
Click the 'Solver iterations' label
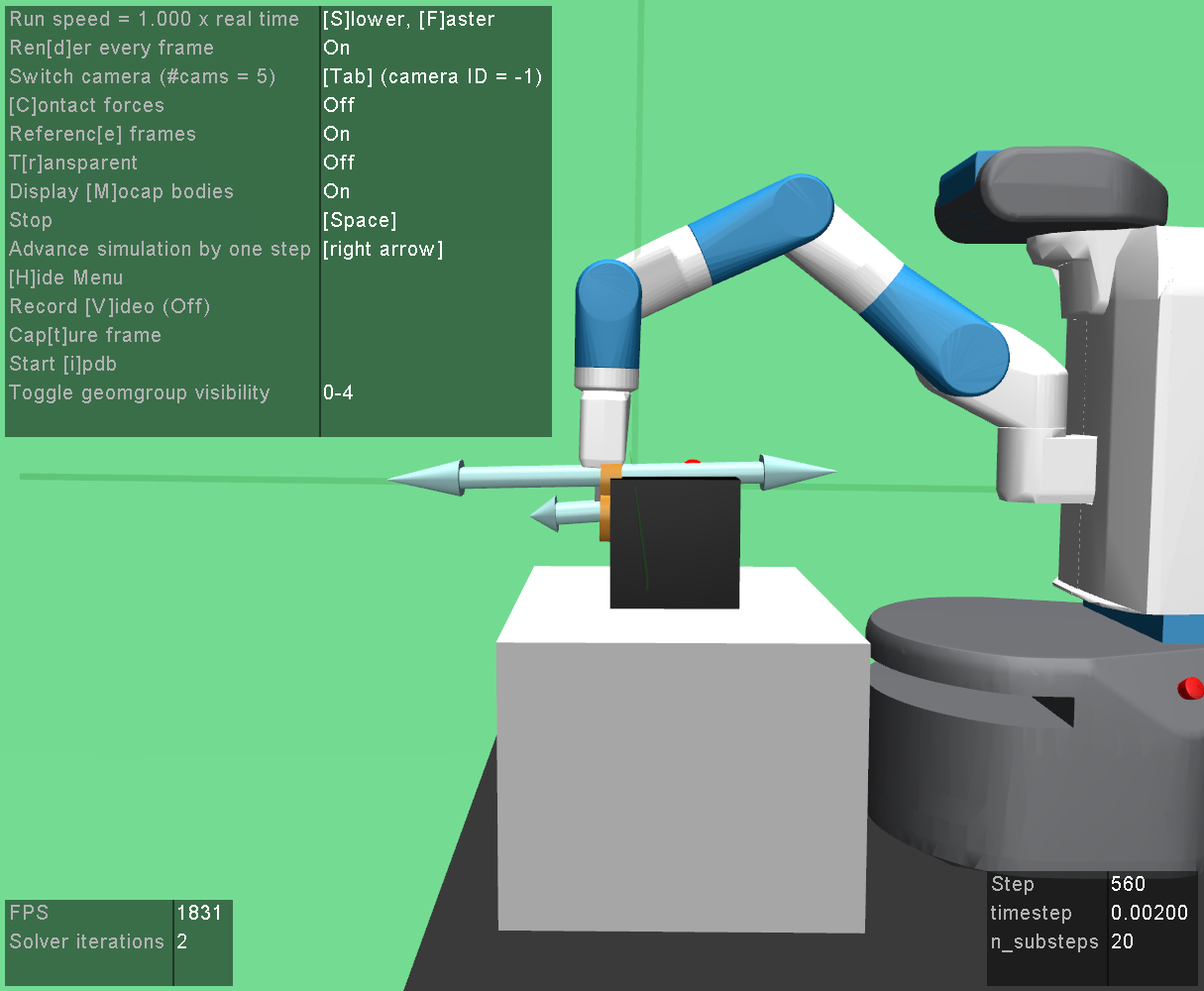click(x=87, y=941)
